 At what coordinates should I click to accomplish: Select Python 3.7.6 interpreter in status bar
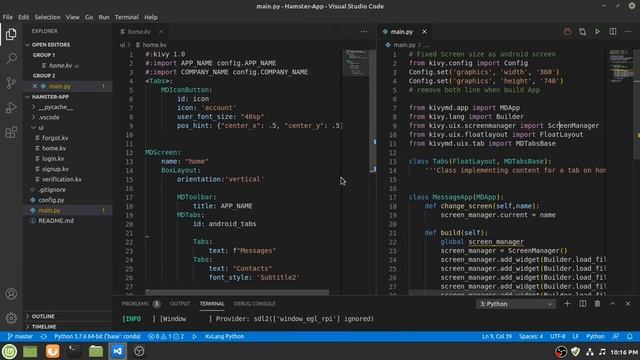click(x=98, y=336)
